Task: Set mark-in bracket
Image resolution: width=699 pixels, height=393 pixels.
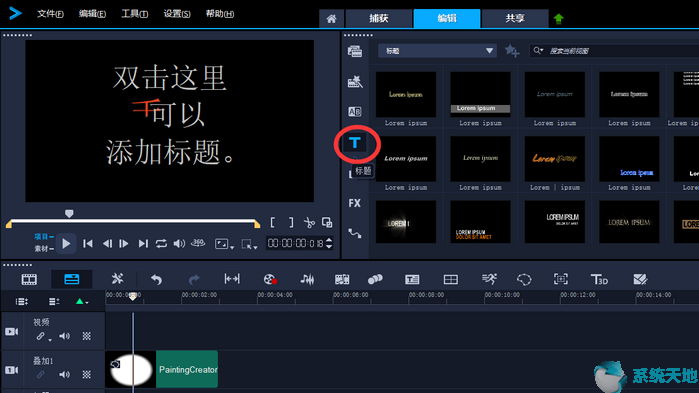Action: pyautogui.click(x=272, y=222)
